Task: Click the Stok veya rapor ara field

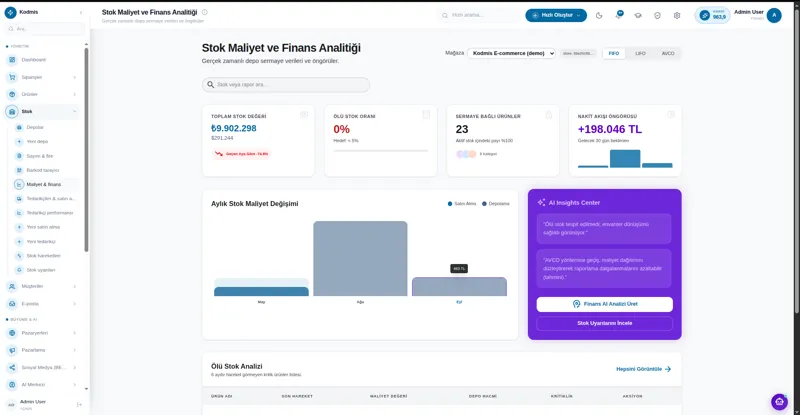Action: (x=286, y=85)
